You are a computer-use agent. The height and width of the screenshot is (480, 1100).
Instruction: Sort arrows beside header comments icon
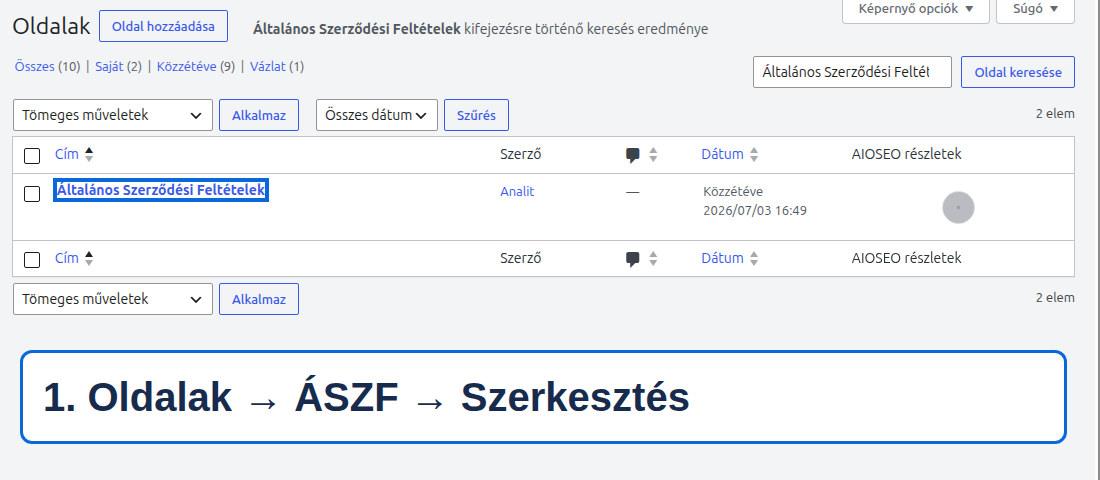pyautogui.click(x=653, y=154)
